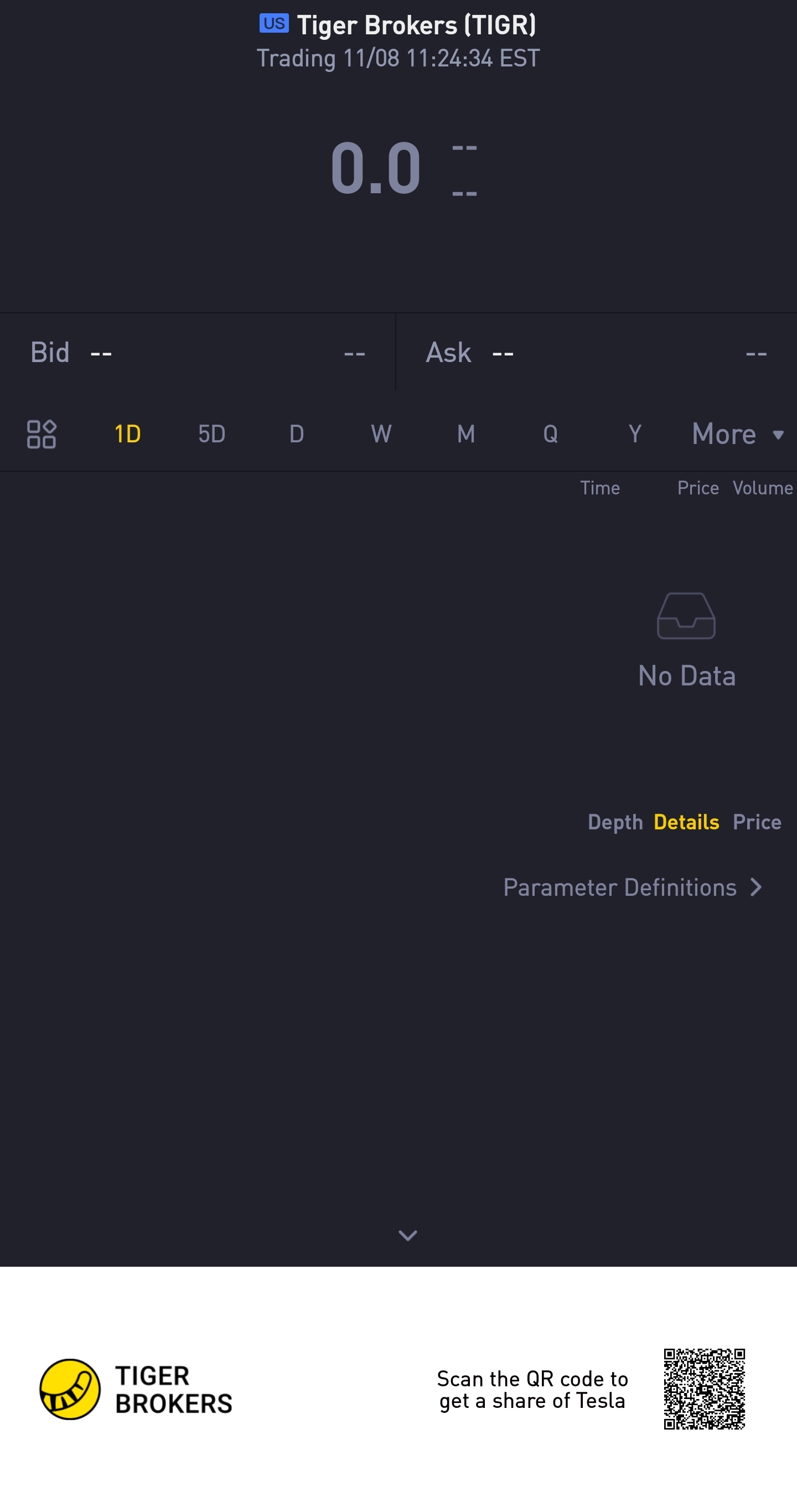Tap the 0.0 price value
Viewport: 797px width, 1512px height.
tap(376, 168)
